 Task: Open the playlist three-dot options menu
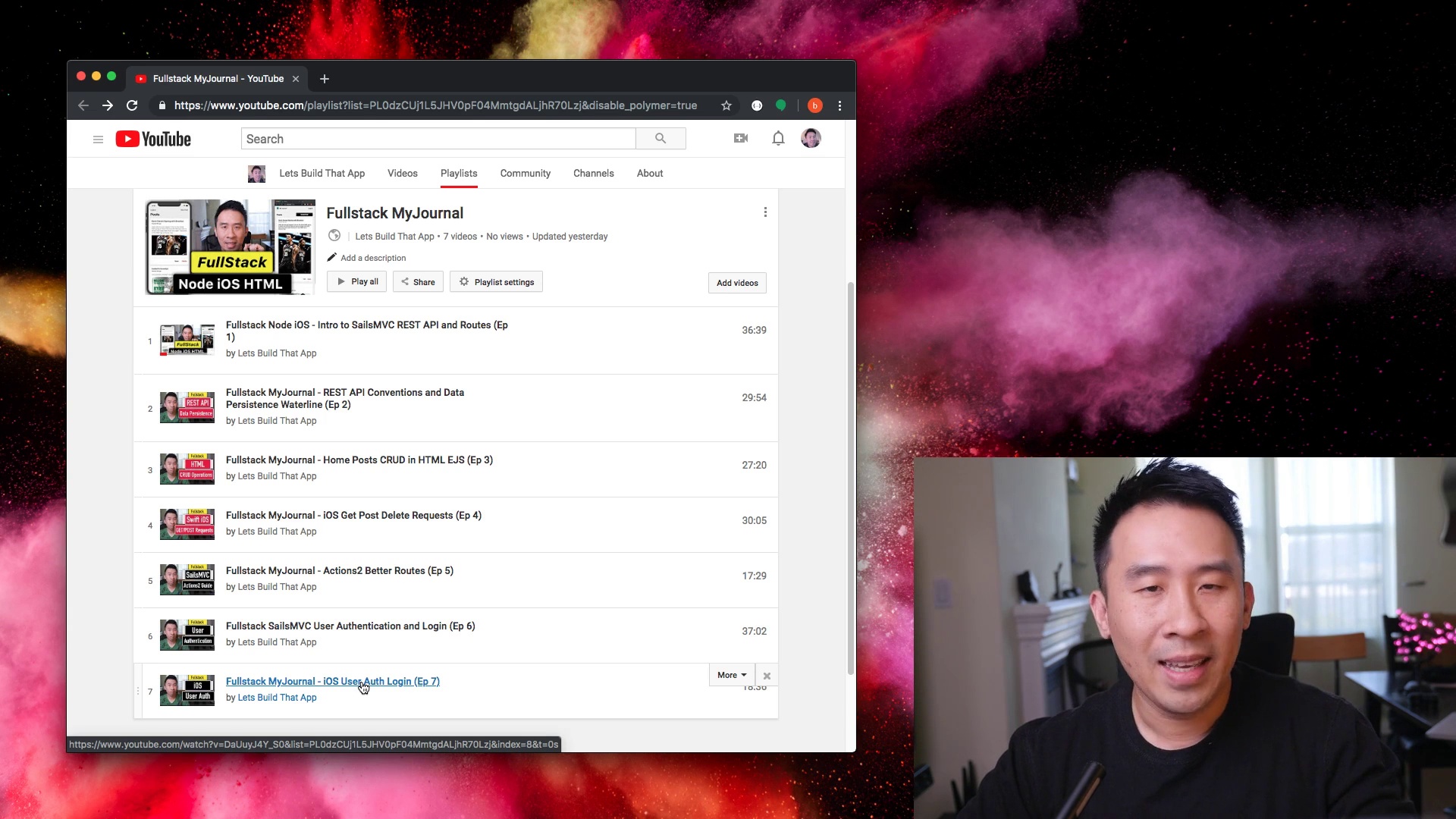765,212
